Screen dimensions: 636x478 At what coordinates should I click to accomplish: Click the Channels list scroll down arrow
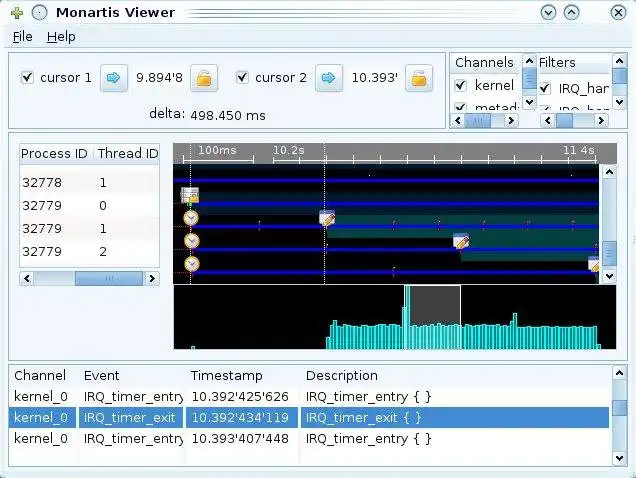point(529,101)
